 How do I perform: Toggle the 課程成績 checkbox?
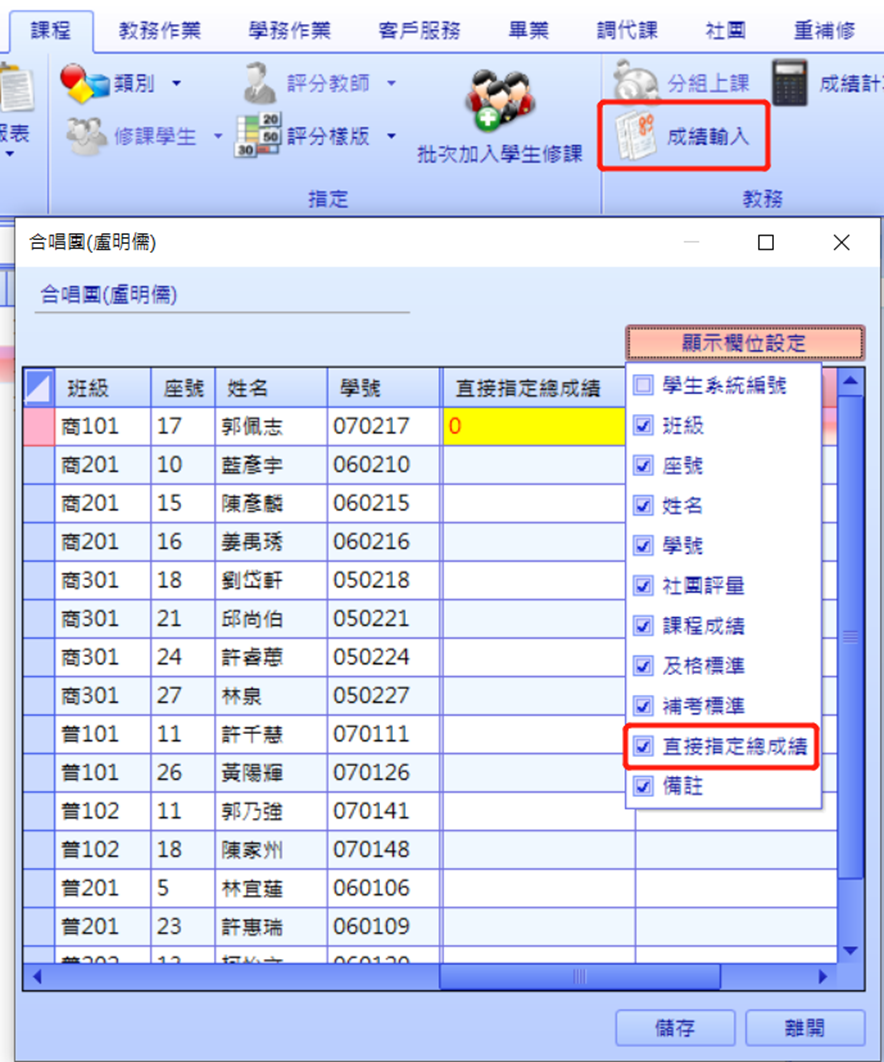click(x=643, y=625)
